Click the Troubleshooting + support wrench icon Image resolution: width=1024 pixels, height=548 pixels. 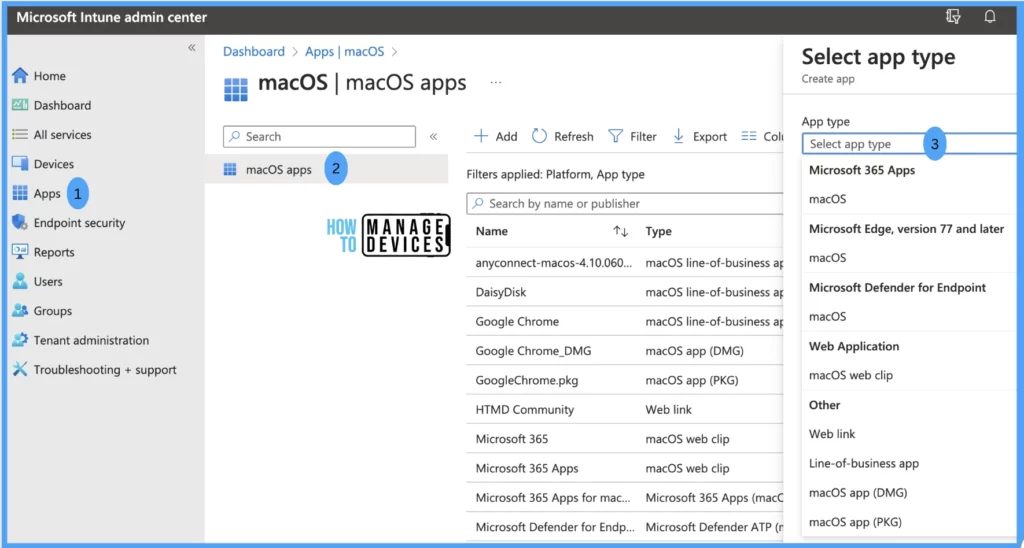click(20, 370)
